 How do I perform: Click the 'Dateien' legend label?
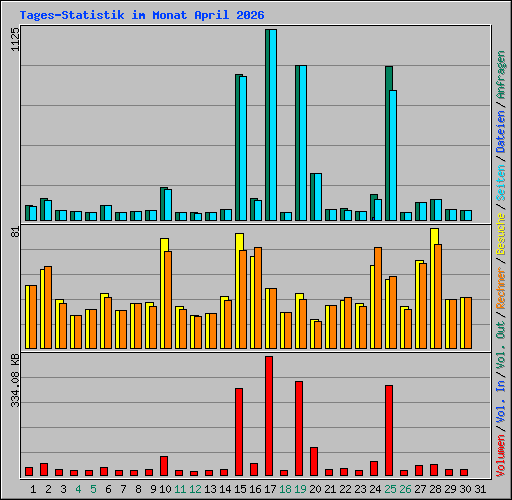pos(501,132)
